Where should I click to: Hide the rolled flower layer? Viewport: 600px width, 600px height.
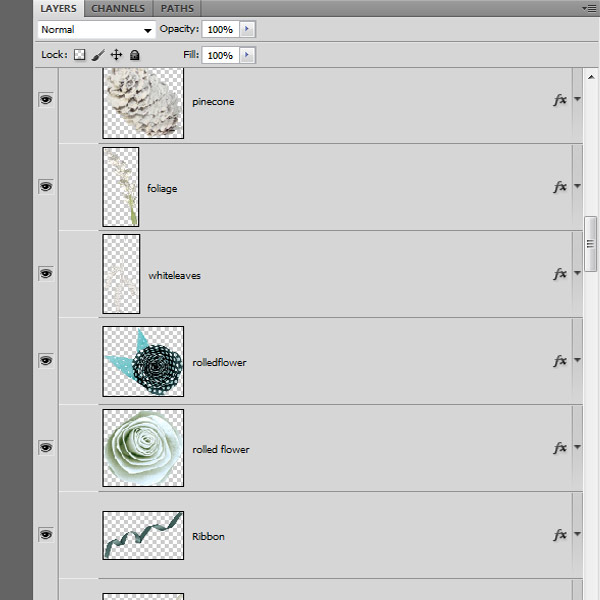(x=46, y=447)
